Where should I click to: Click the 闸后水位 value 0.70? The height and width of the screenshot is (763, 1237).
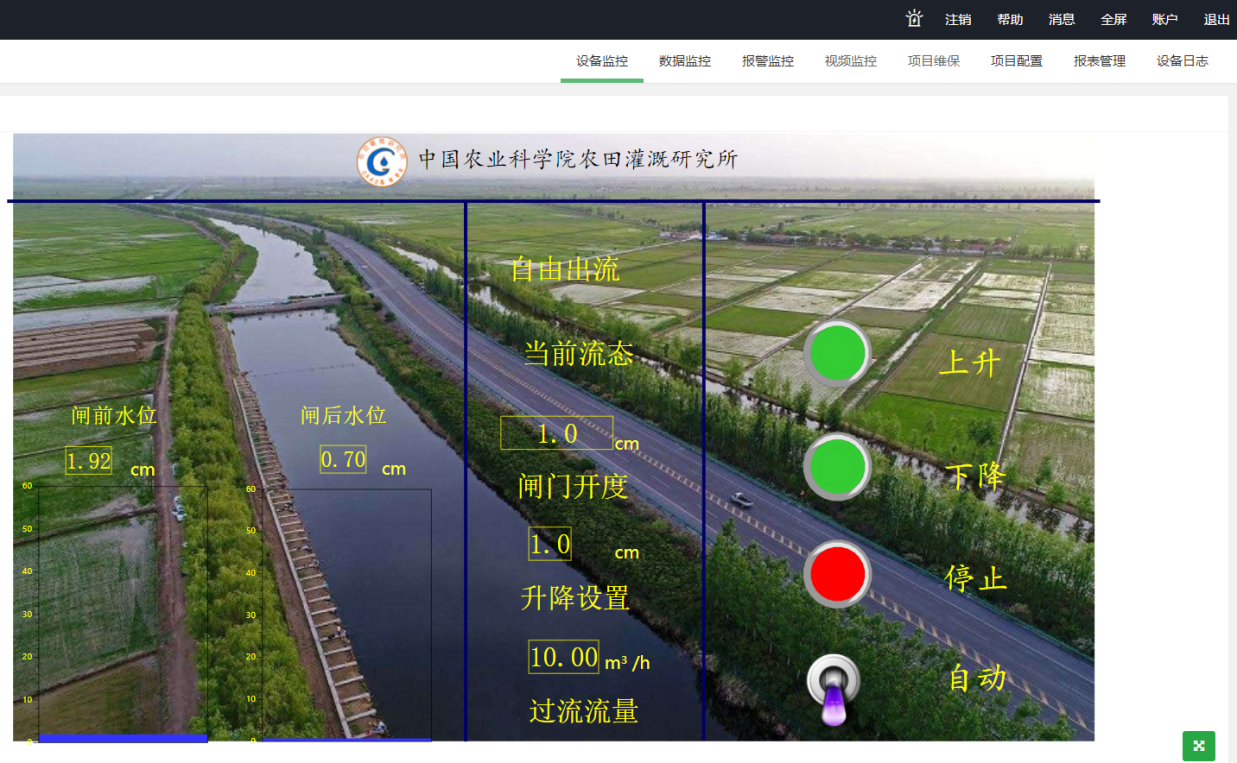[343, 460]
